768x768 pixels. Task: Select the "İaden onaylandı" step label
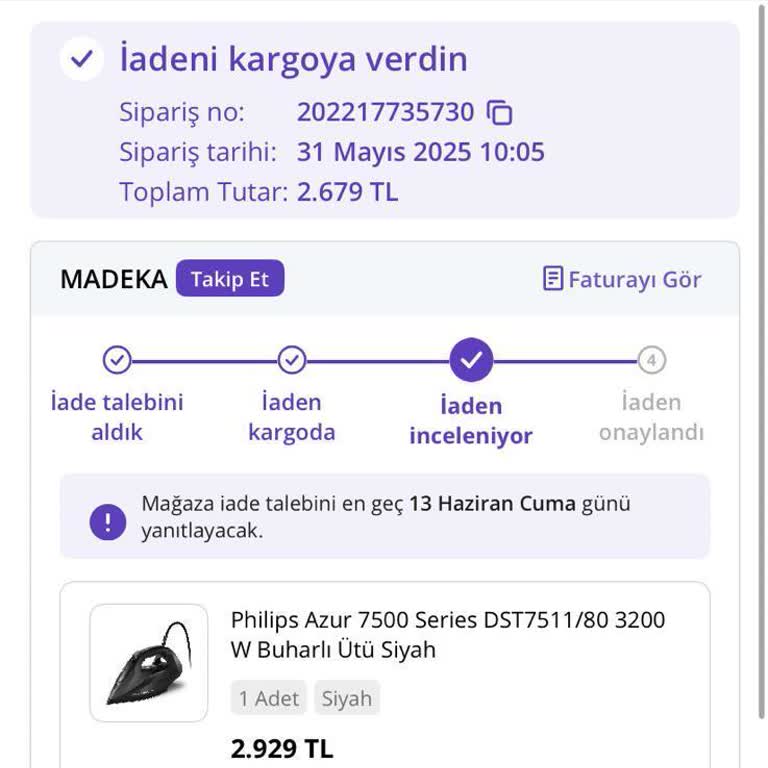pos(652,417)
